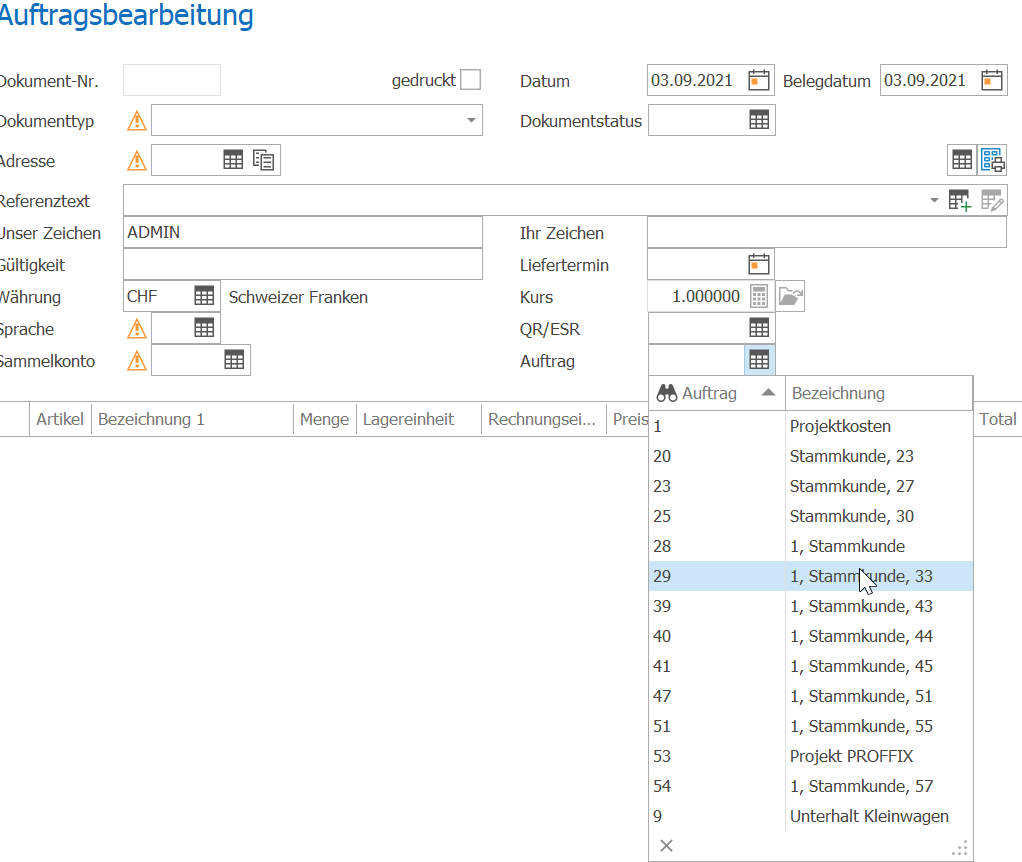Select row 'Projekt PROFFIX'
The image size is (1022, 862).
tap(811, 756)
